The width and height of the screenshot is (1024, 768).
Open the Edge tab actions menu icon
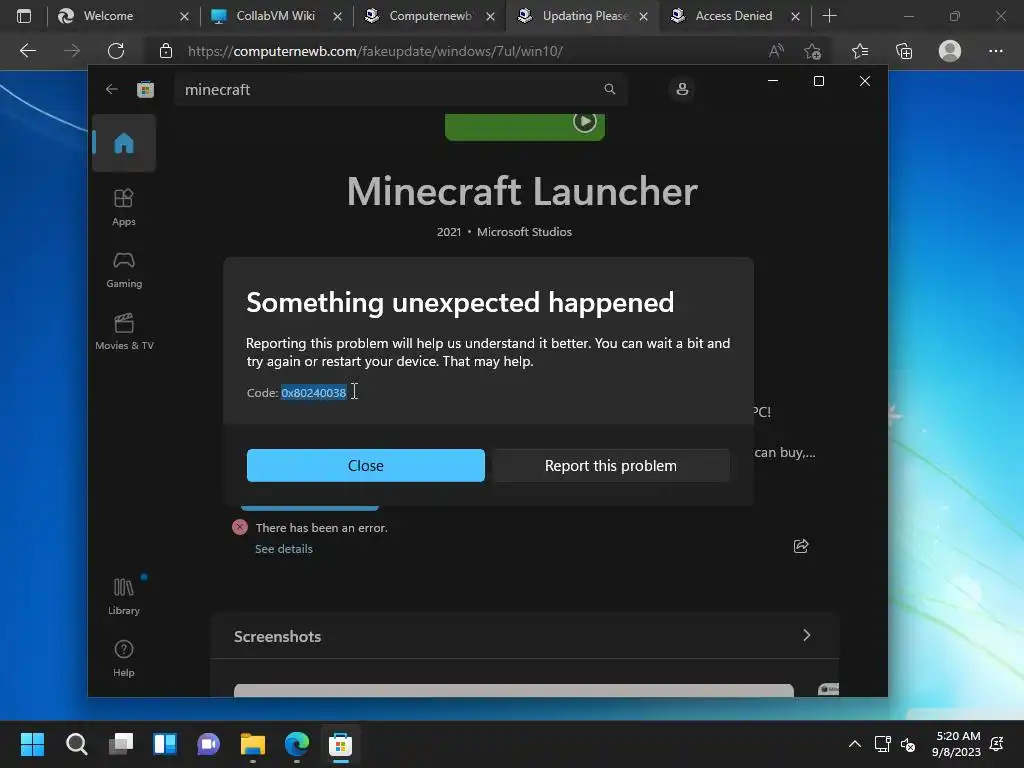tap(24, 16)
